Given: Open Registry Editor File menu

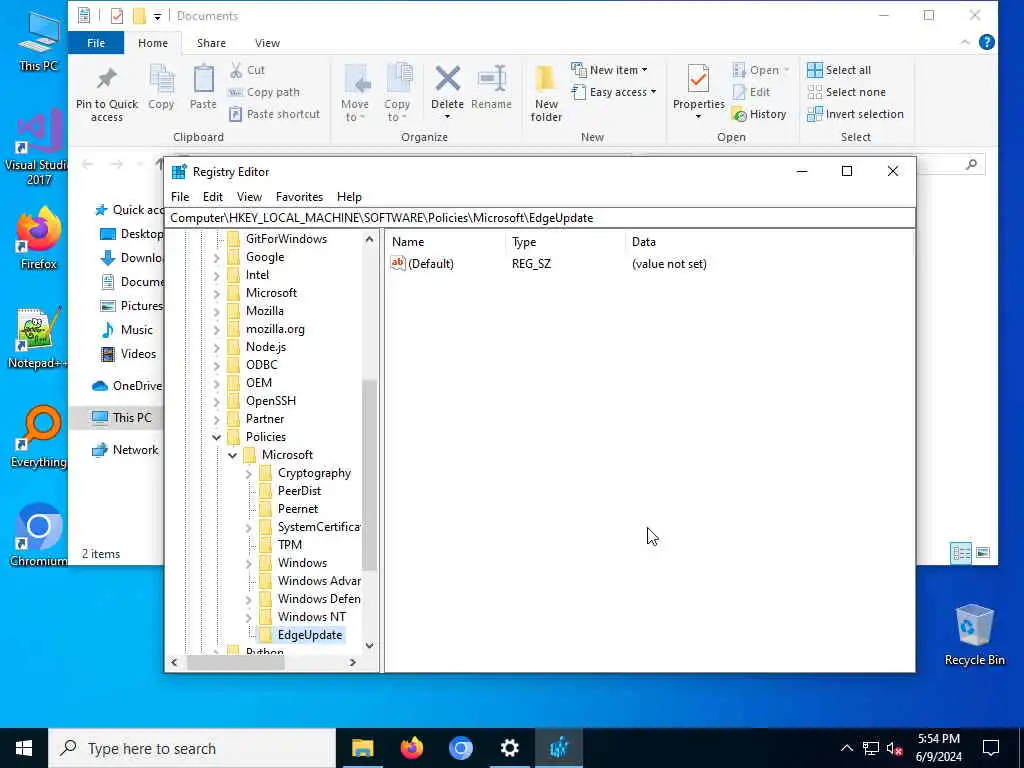Looking at the screenshot, I should (180, 197).
